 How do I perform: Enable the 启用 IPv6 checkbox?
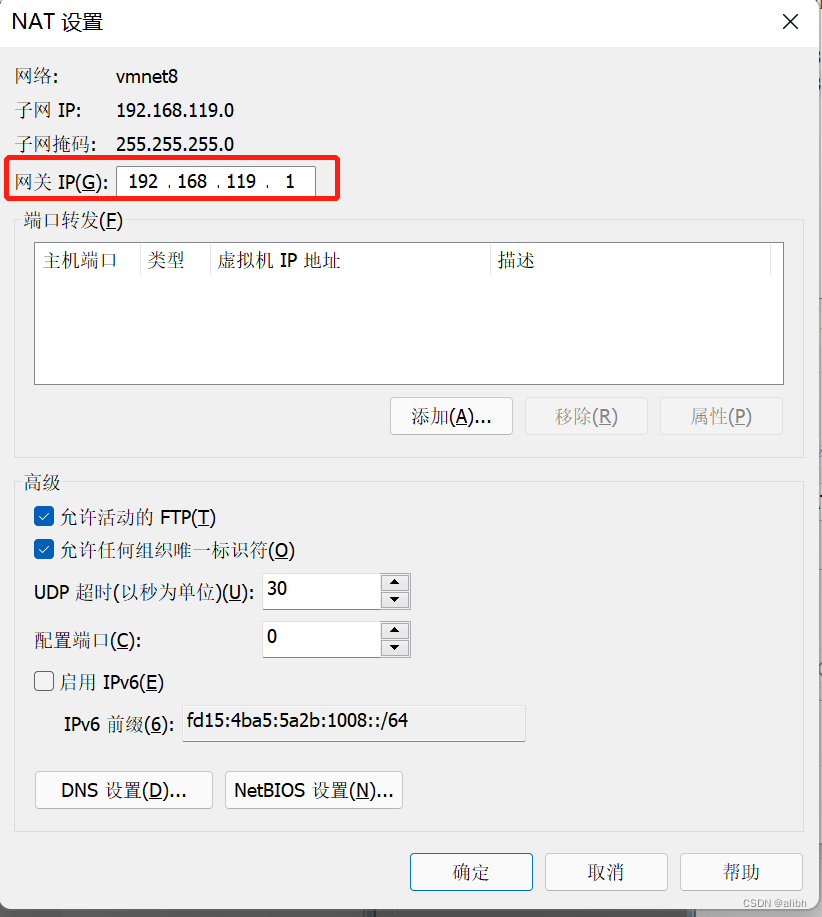43,682
